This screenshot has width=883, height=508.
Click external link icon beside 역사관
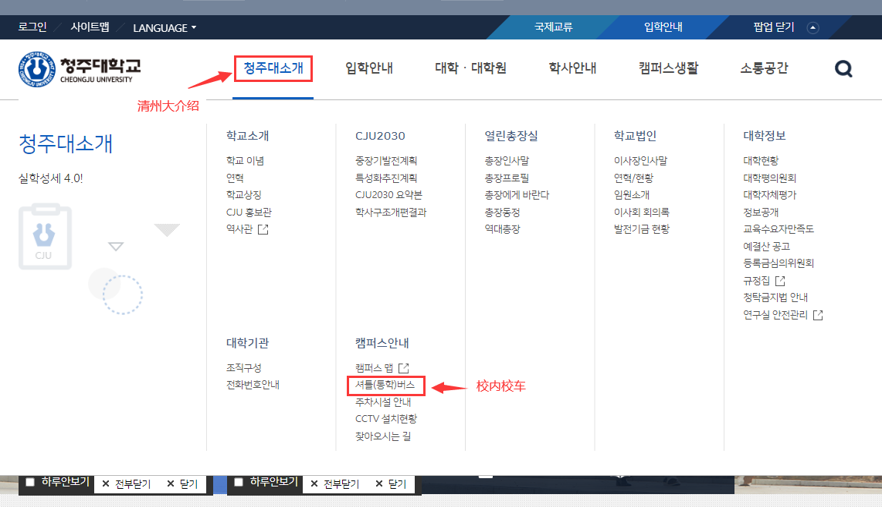coord(263,229)
